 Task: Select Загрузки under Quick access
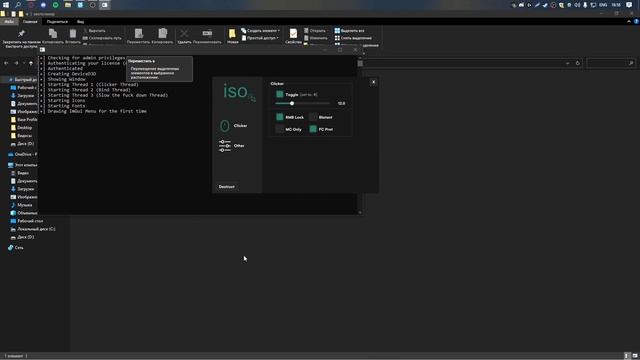(x=23, y=96)
